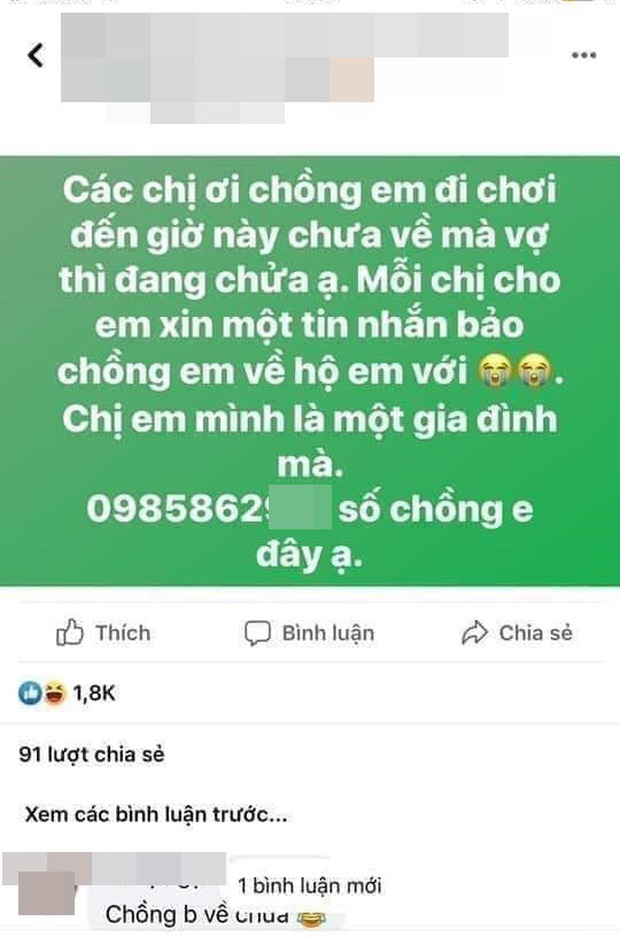This screenshot has height=937, width=620.
Task: Tap the 1 bình luận mới notice
Action: coord(309,885)
